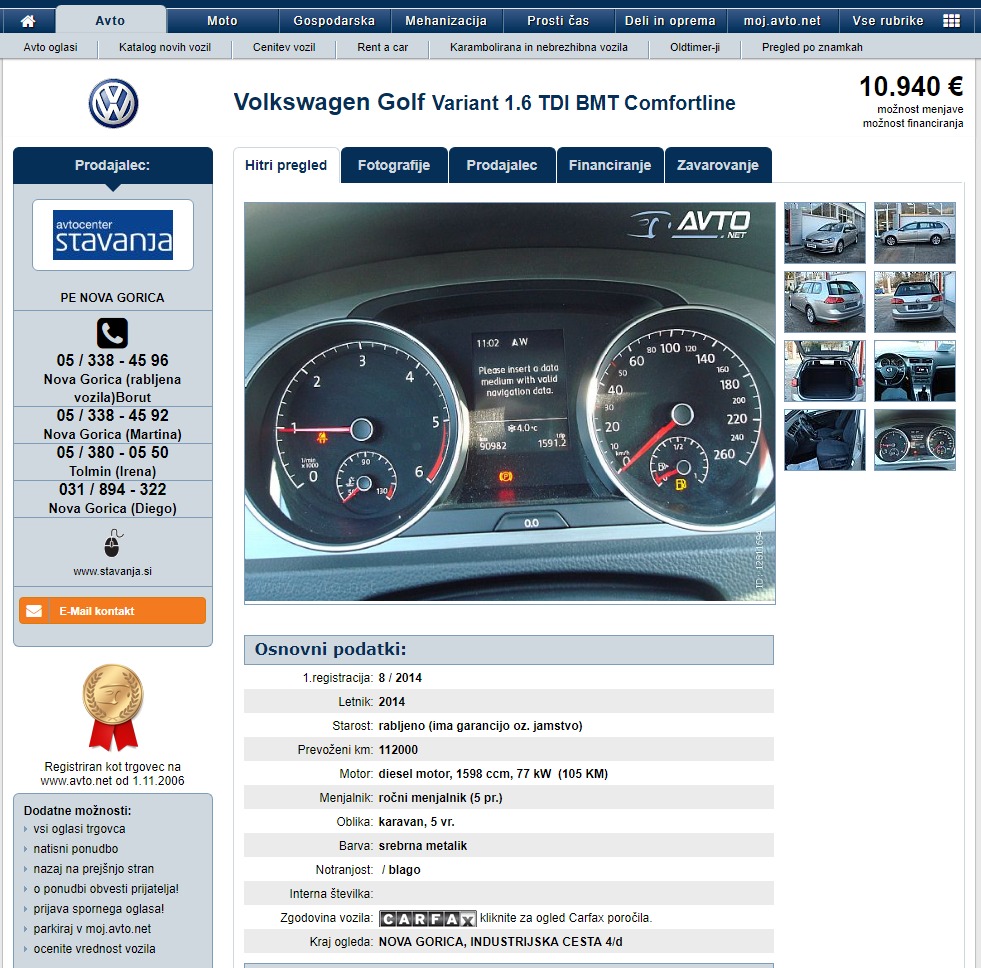Viewport: 981px width, 968px height.
Task: Click možnost menjave text
Action: tap(920, 109)
